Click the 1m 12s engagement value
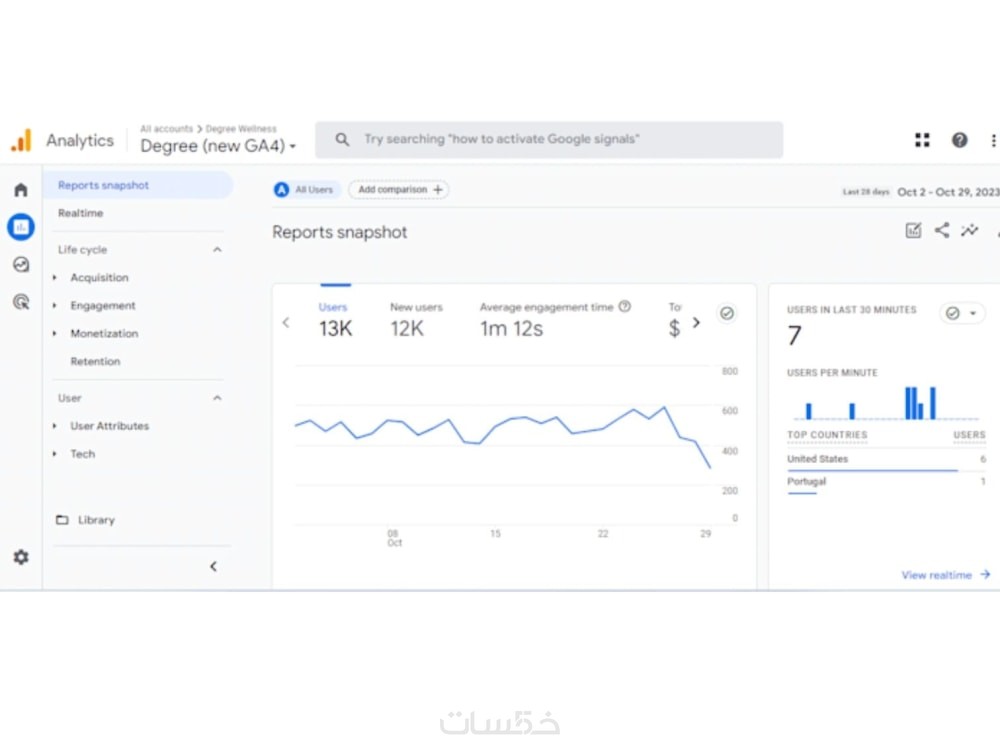Viewport: 1000px width, 750px height. click(x=511, y=328)
